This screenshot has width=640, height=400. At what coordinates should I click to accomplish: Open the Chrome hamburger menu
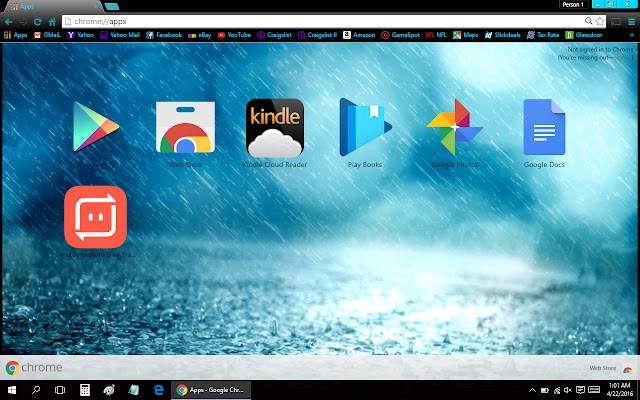point(631,22)
